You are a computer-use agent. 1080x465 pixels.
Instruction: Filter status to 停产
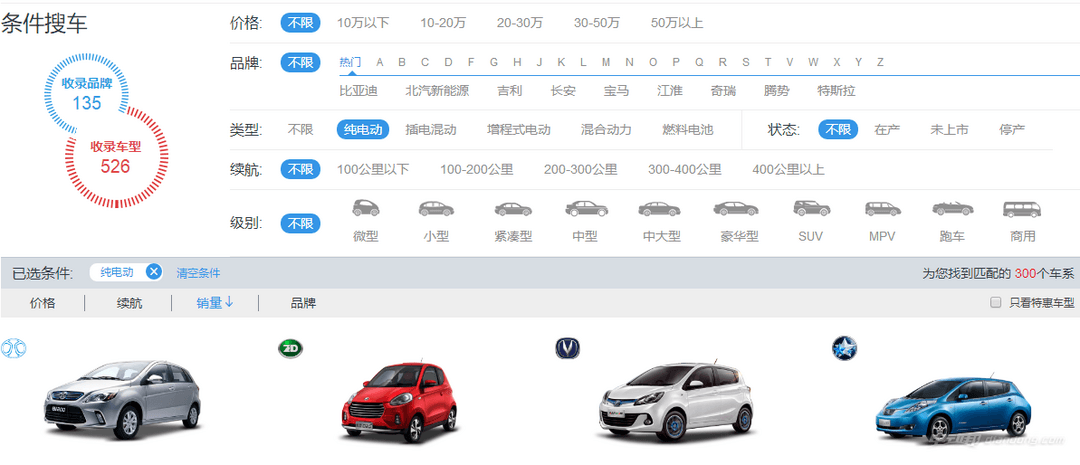coord(1012,130)
